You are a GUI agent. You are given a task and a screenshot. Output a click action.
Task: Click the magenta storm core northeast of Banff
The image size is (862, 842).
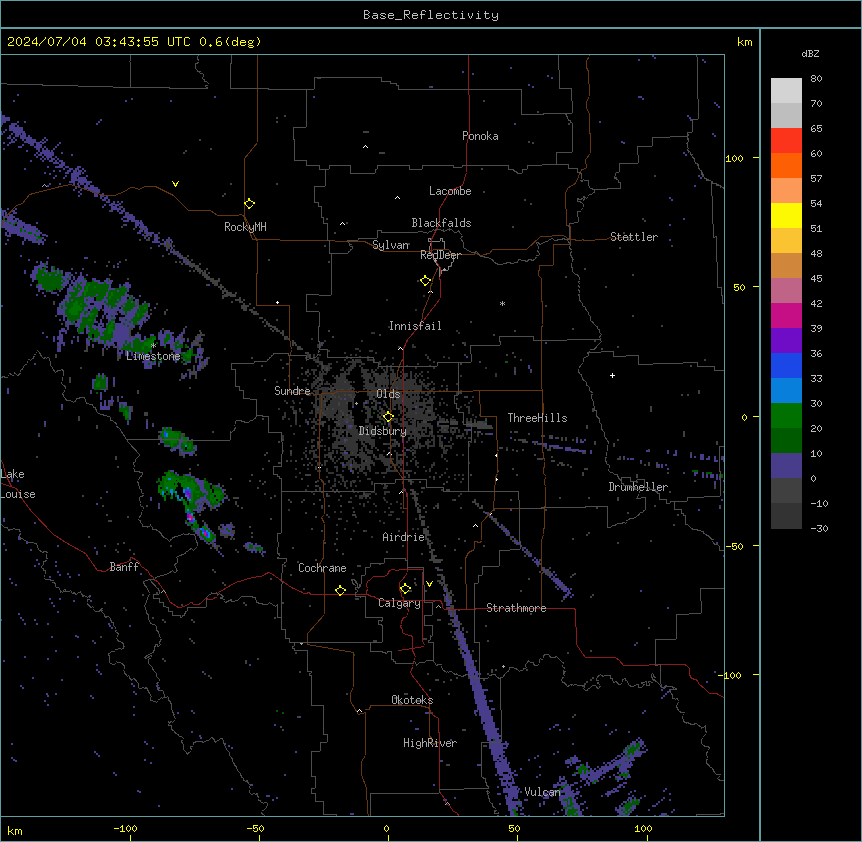tap(190, 517)
